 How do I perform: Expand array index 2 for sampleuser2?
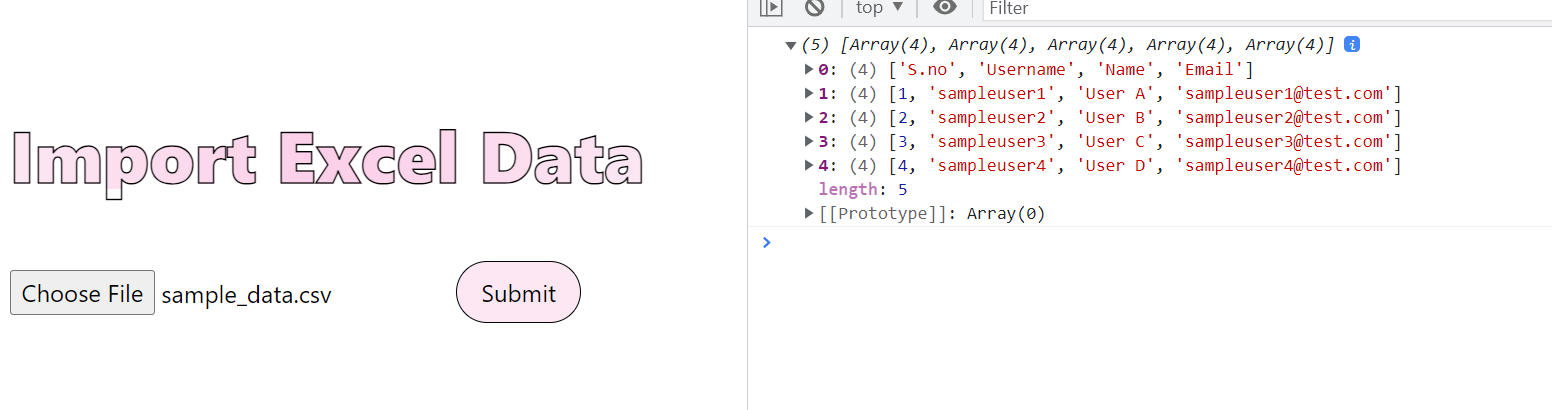tap(809, 117)
